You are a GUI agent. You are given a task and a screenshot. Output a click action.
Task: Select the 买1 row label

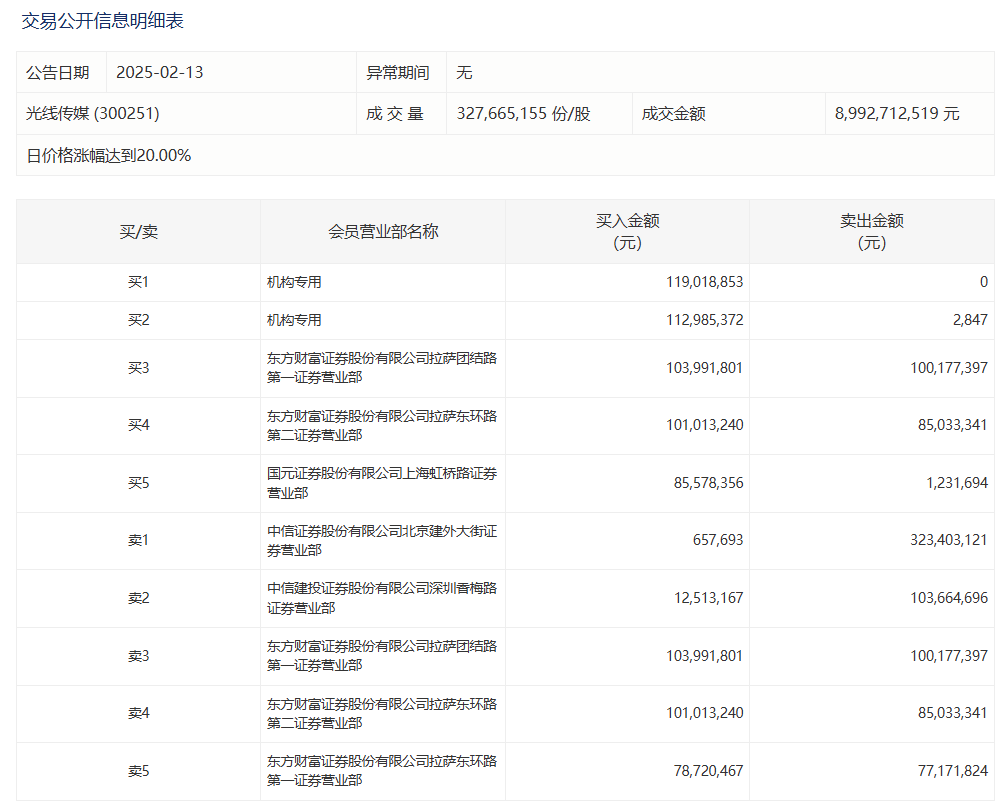coord(138,283)
